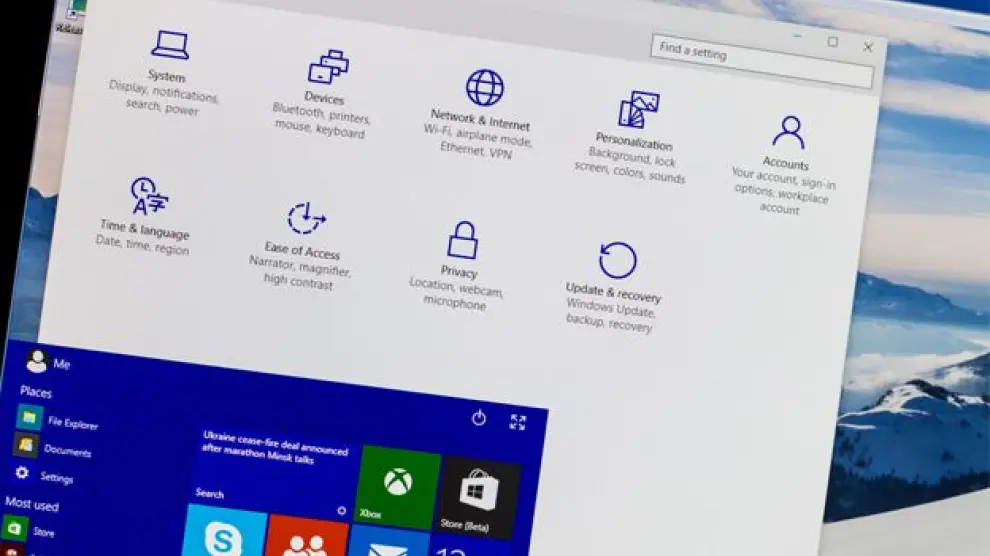Click the Network & Internet globe icon

[485, 88]
